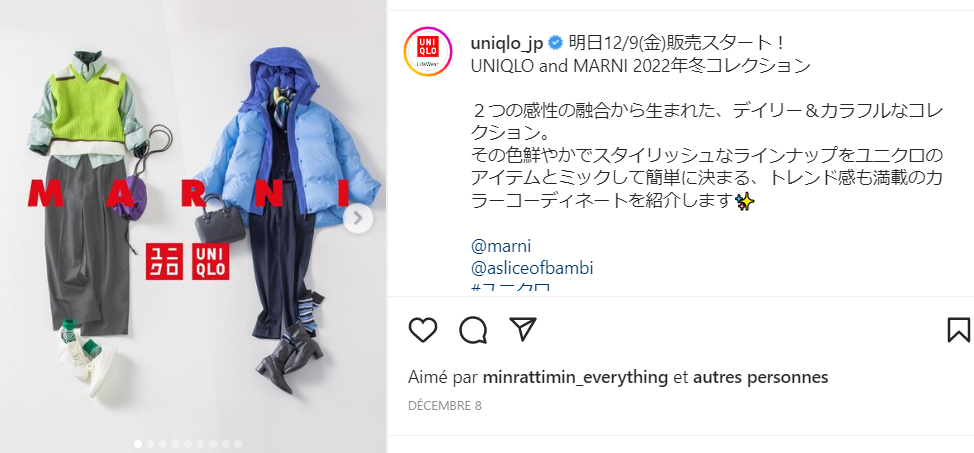Image resolution: width=974 pixels, height=453 pixels.
Task: Open the @marni mention
Action: pyautogui.click(x=501, y=246)
